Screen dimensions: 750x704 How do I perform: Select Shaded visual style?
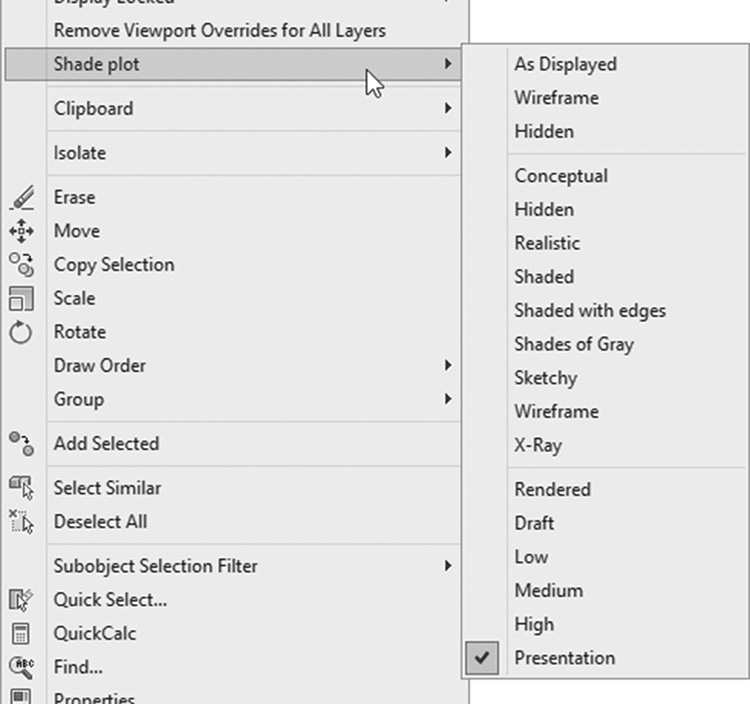click(x=605, y=277)
